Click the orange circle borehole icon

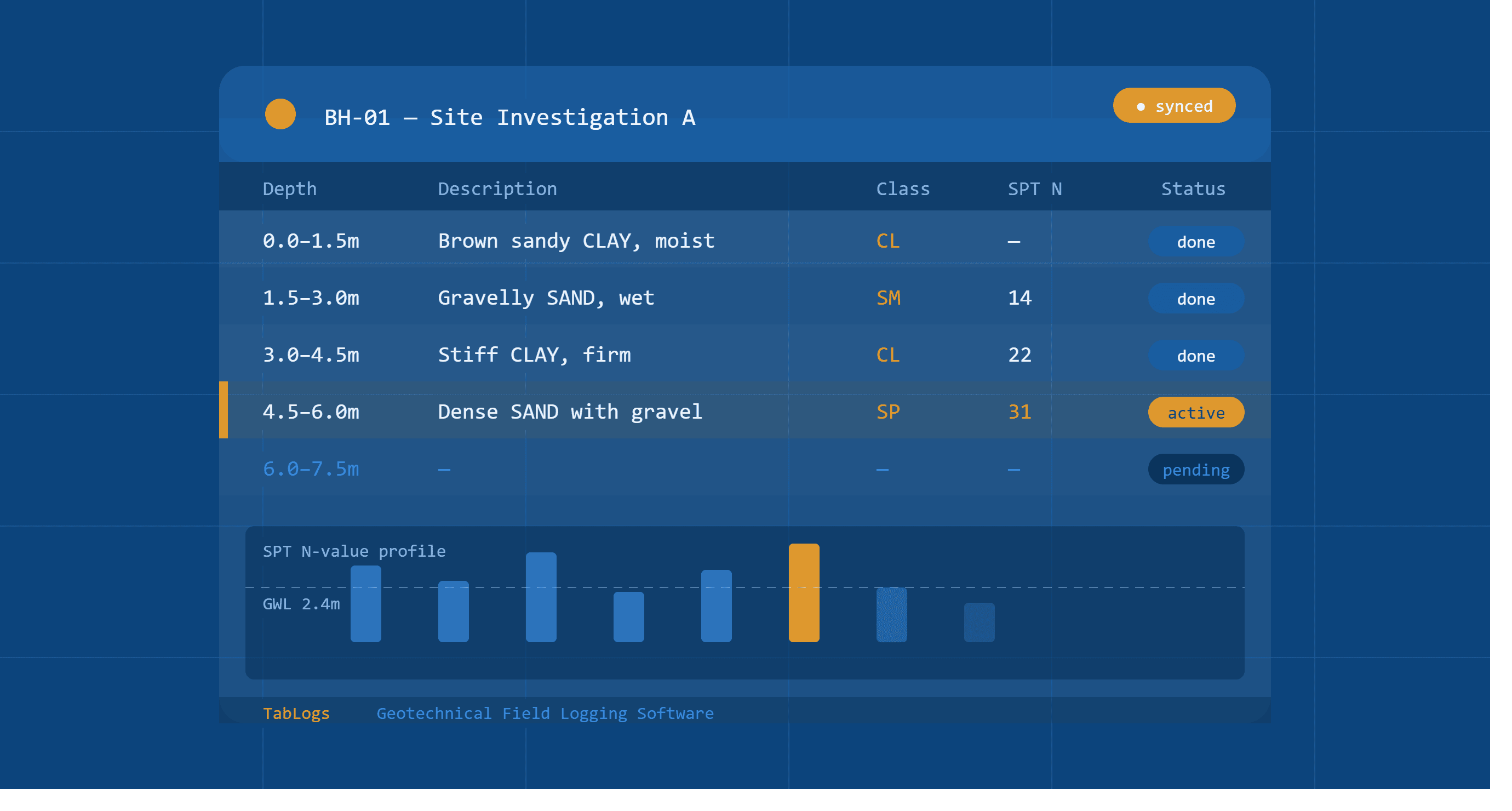(280, 114)
